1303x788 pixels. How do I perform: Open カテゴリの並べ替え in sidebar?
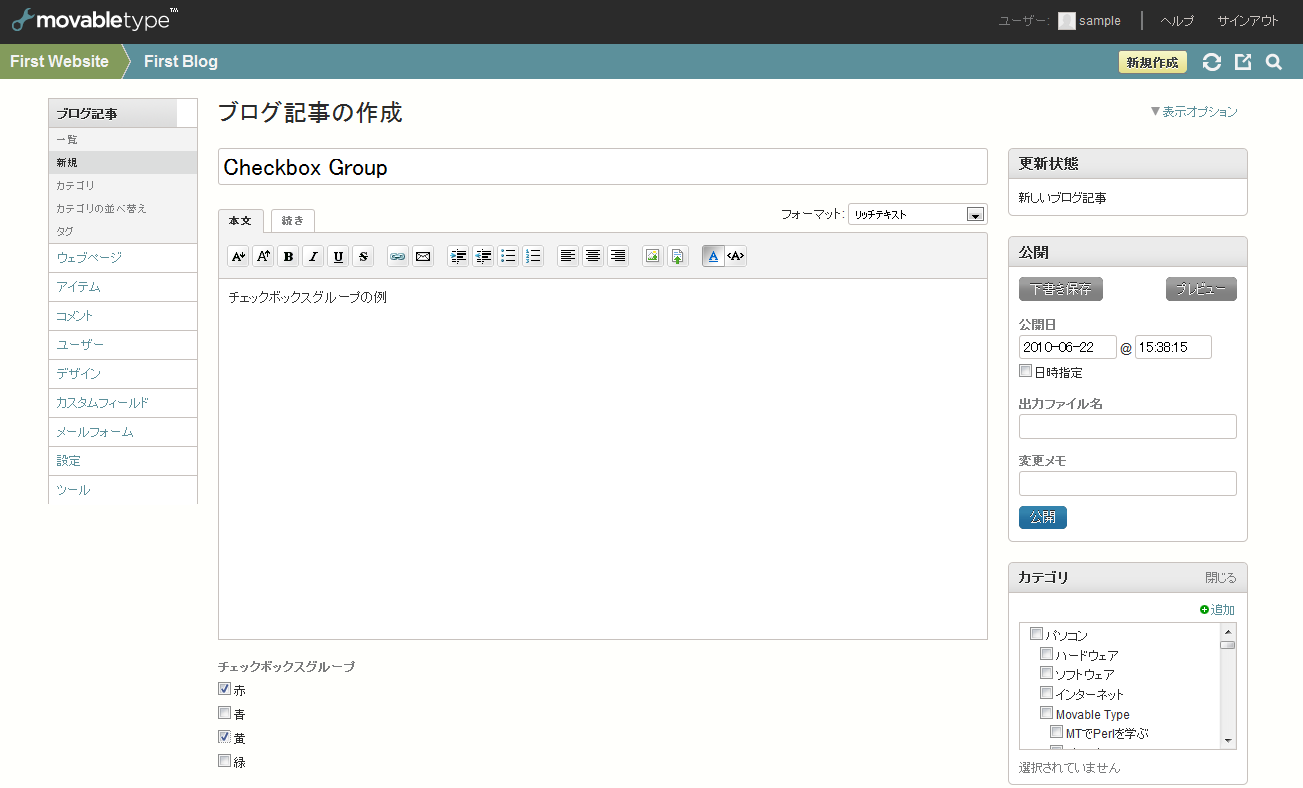(x=122, y=209)
